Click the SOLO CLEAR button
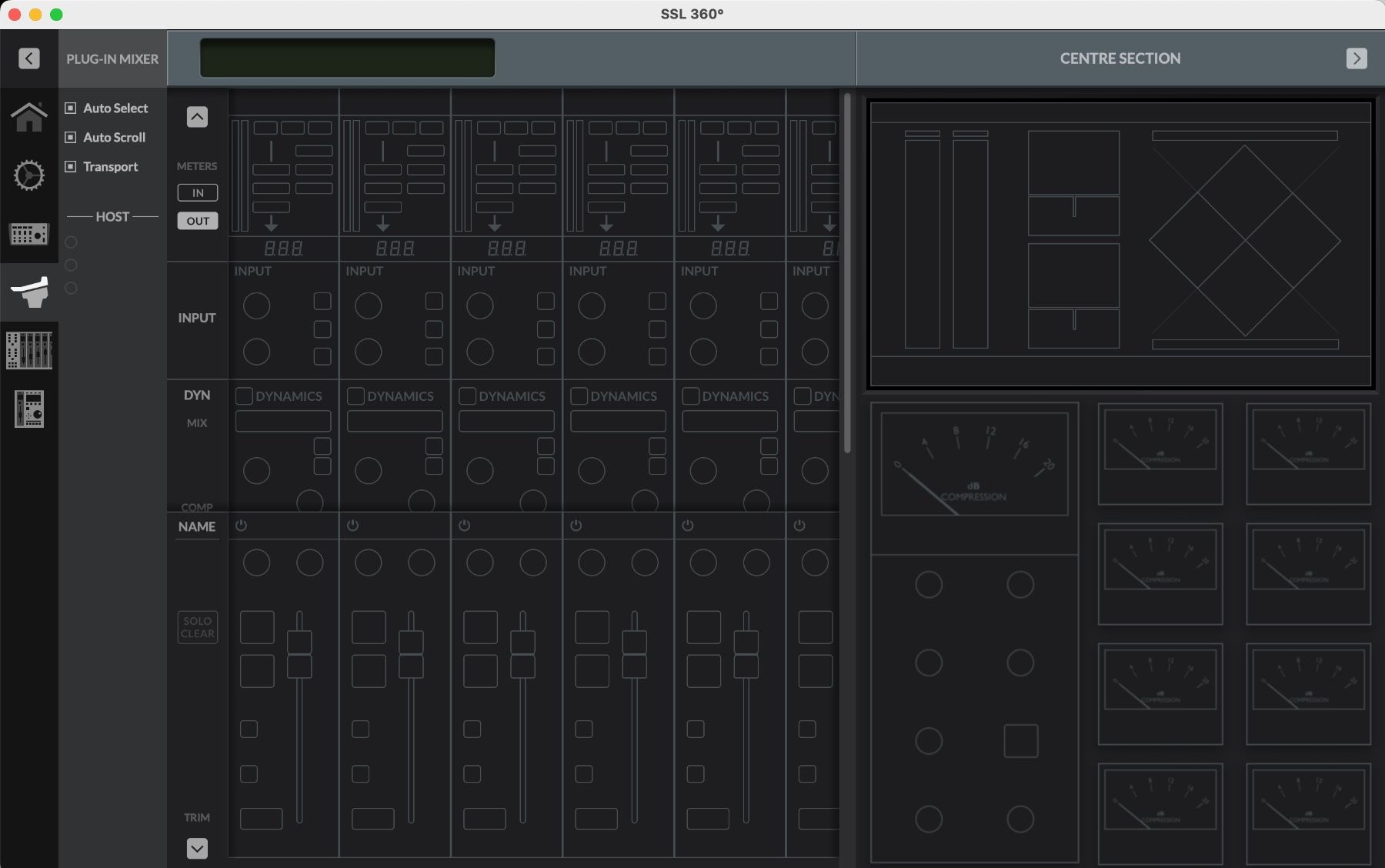 [x=198, y=627]
